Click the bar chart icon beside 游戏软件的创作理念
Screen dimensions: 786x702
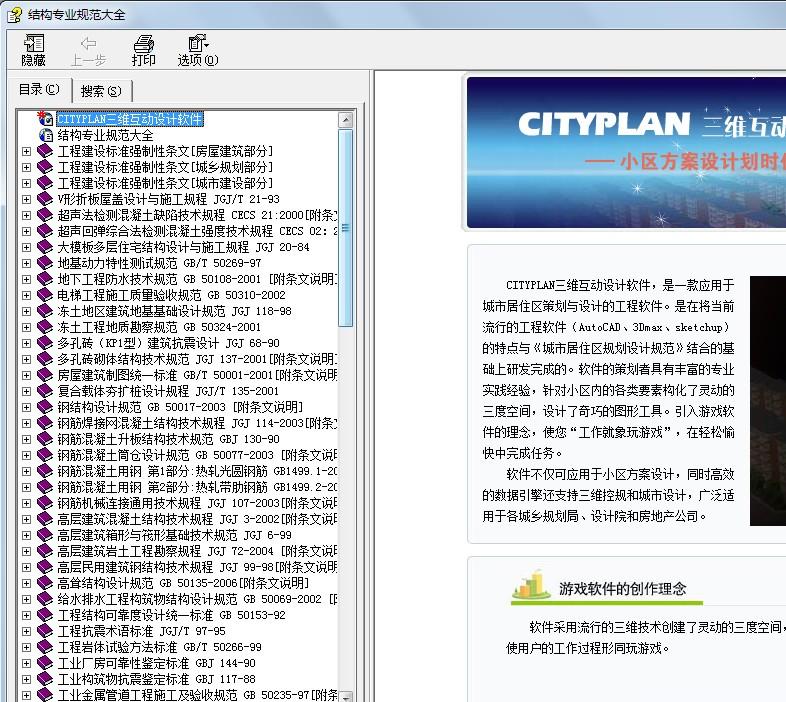tap(531, 584)
